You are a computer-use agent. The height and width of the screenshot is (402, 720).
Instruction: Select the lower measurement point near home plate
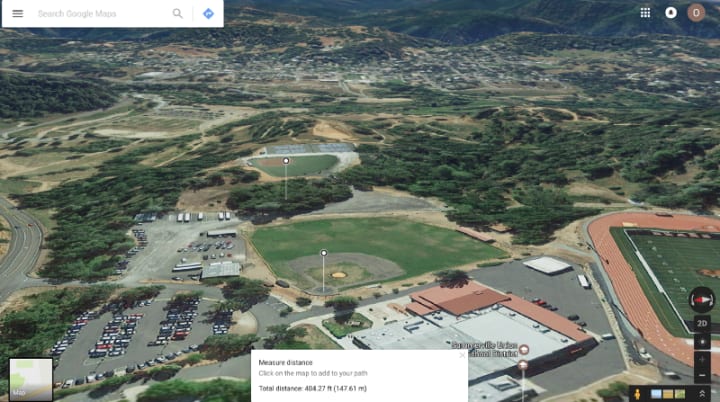(x=324, y=253)
